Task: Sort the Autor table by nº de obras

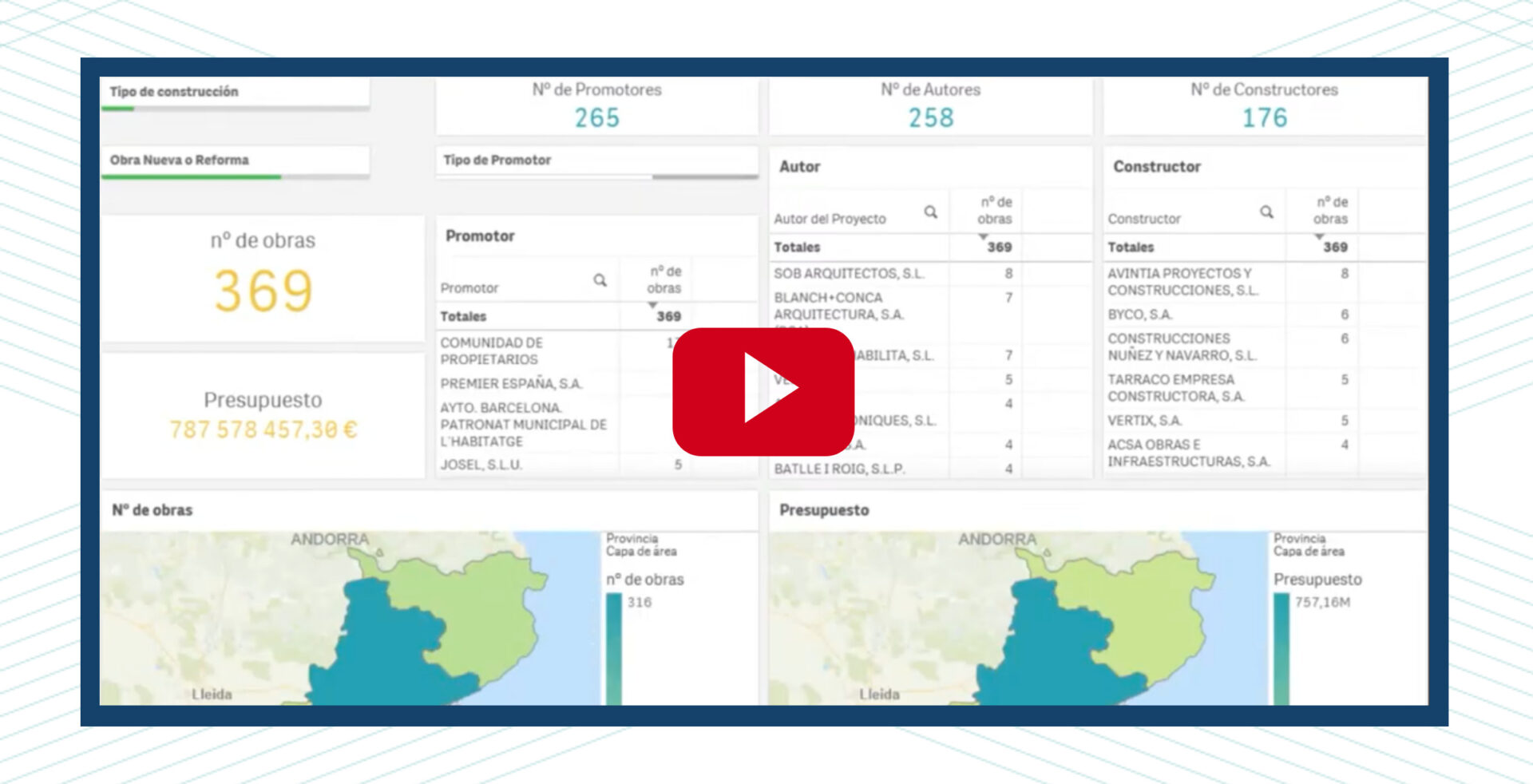Action: tap(995, 211)
